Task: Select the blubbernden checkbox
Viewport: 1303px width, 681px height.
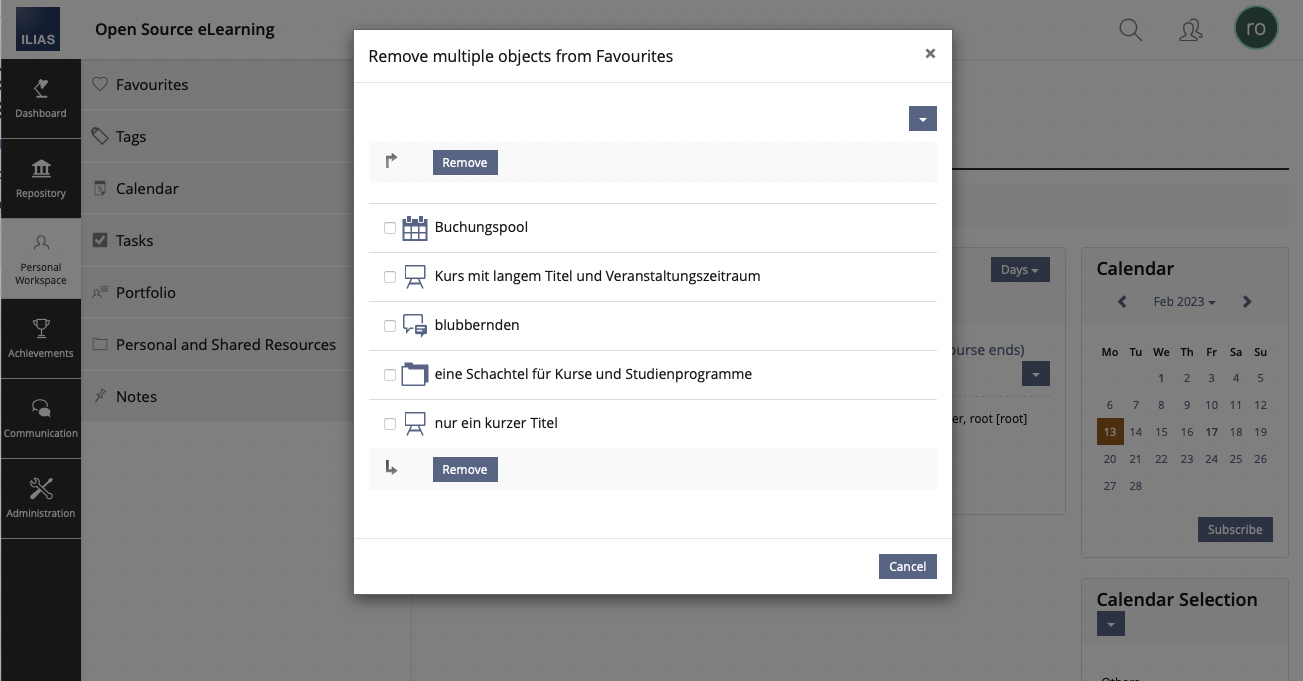Action: [x=390, y=326]
